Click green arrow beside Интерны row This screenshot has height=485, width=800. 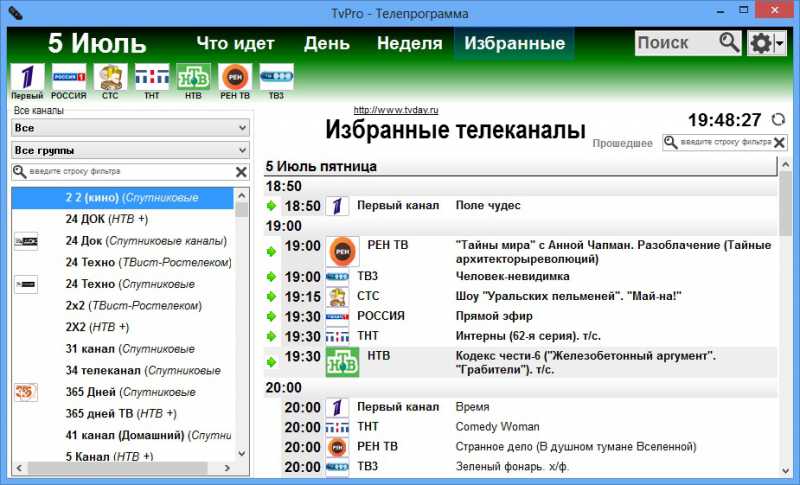click(271, 337)
